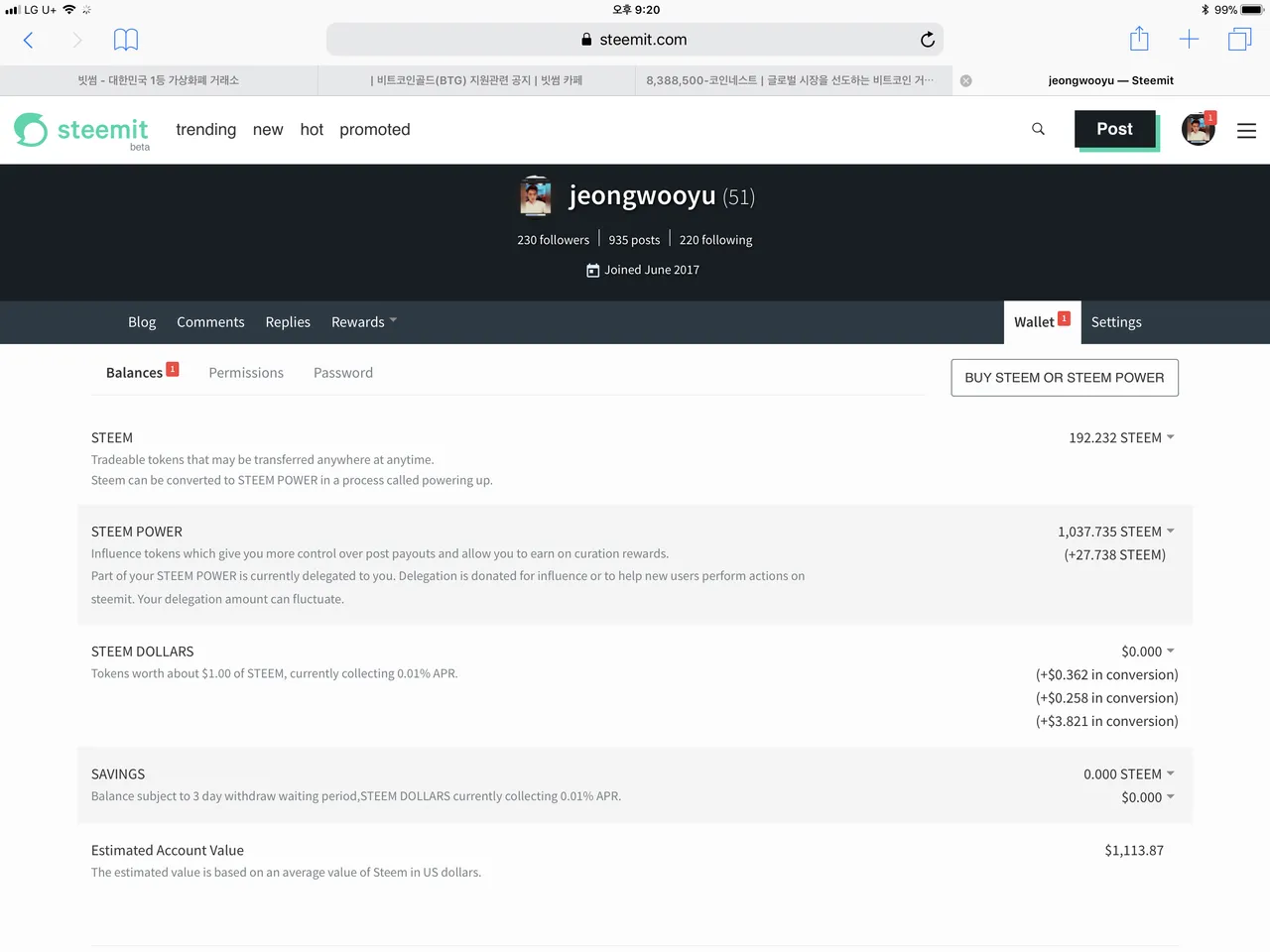Screen dimensions: 1270x952
Task: Open the Comments tab
Action: (210, 322)
